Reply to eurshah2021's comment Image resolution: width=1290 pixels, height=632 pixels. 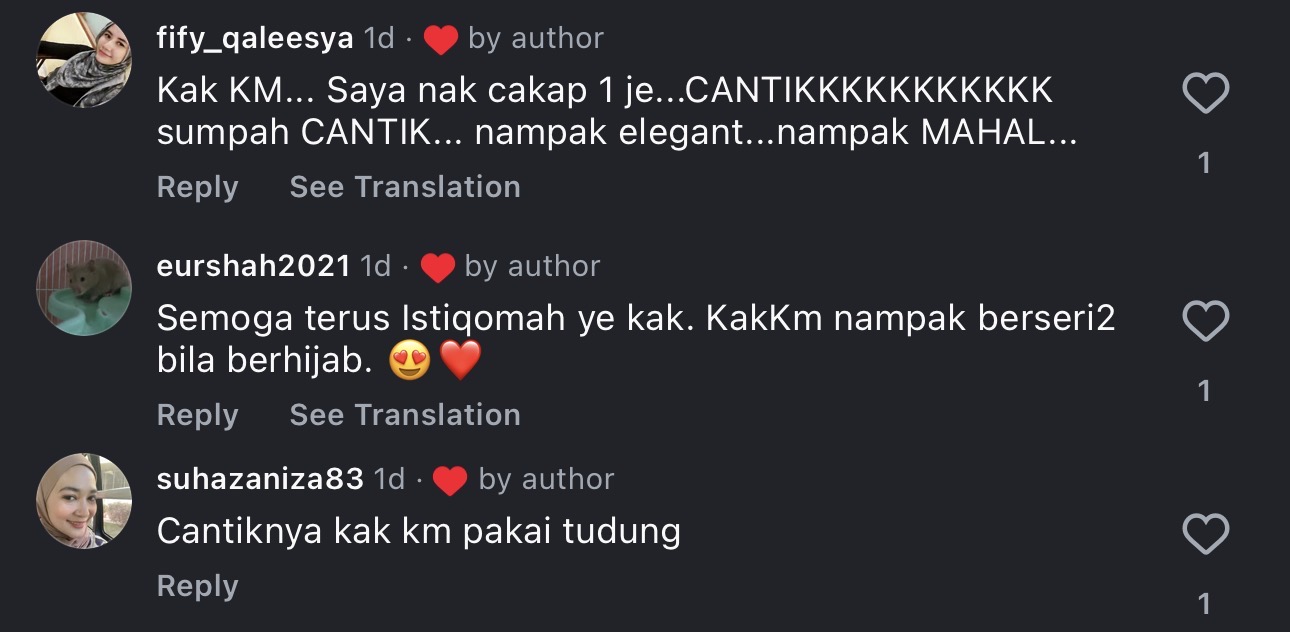[x=197, y=415]
